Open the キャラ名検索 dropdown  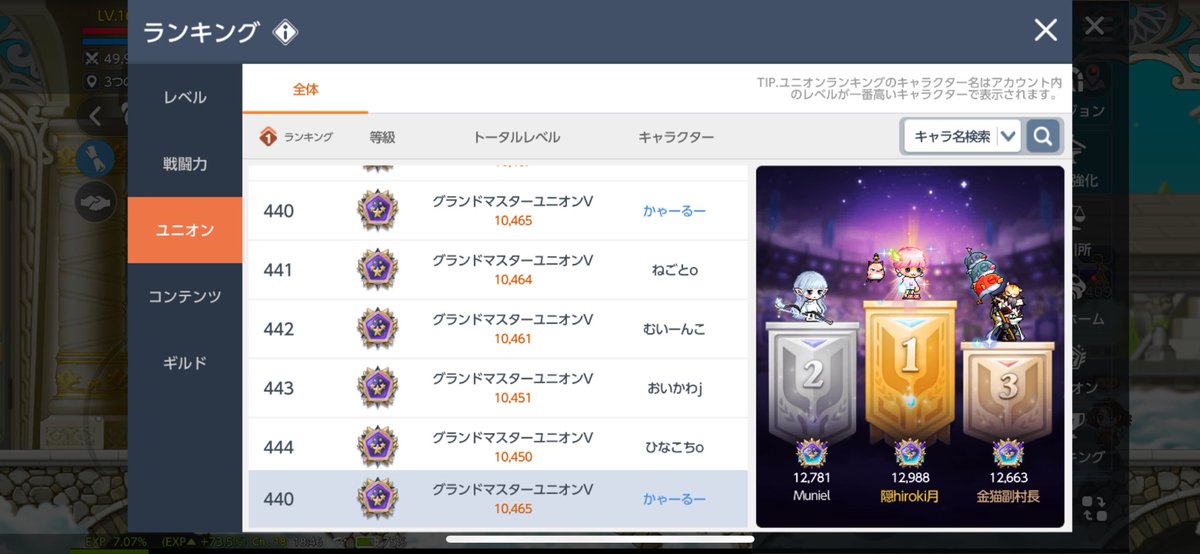(x=962, y=137)
